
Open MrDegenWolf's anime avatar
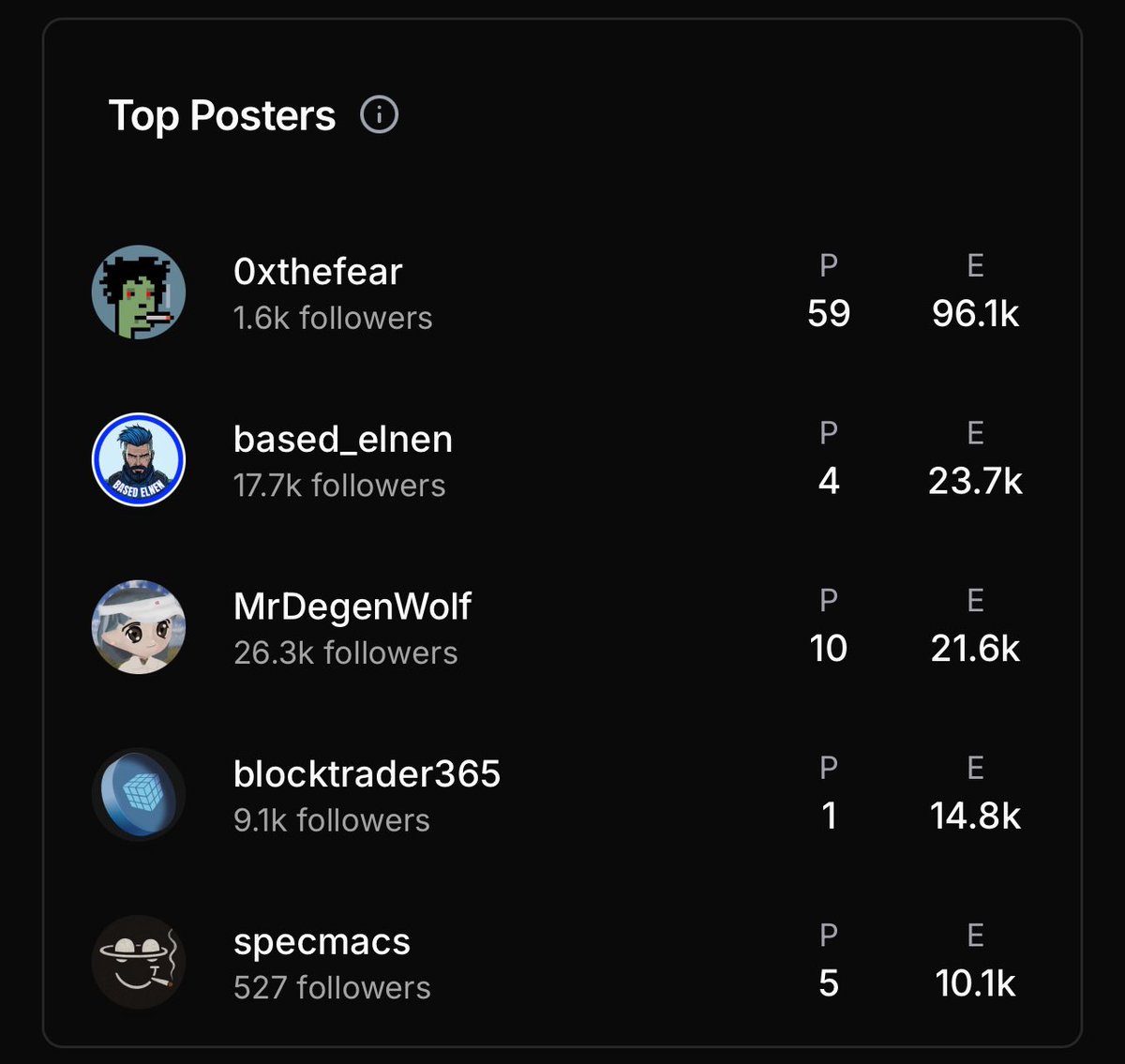tap(139, 627)
